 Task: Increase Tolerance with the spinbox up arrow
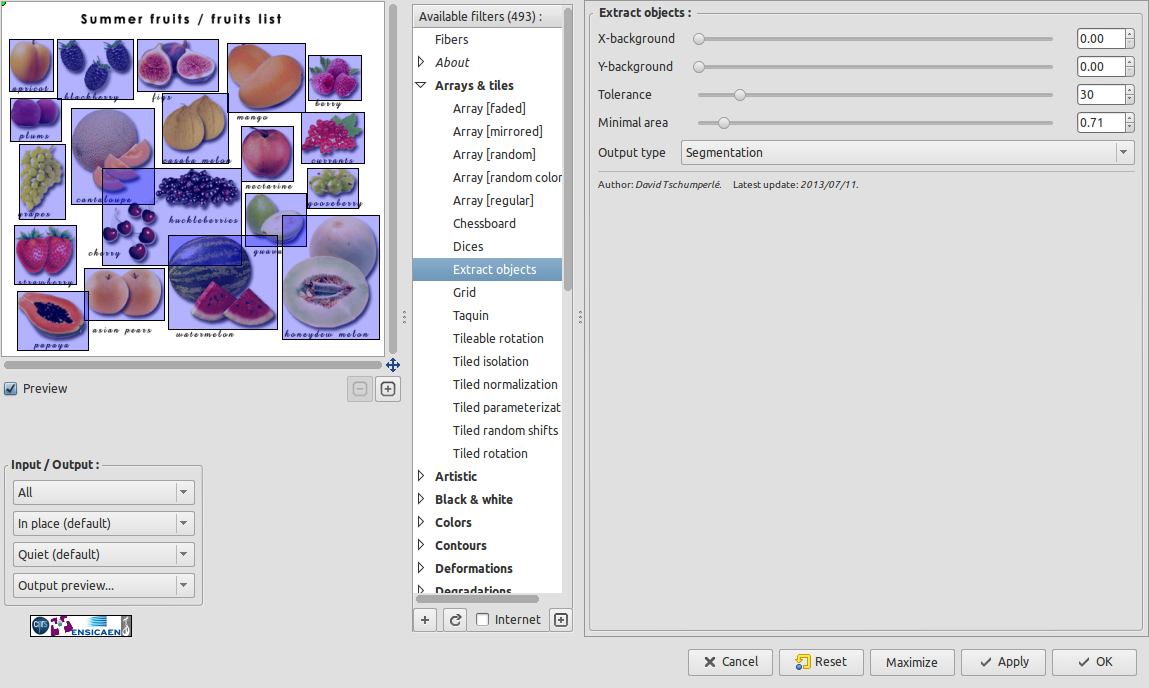point(1130,89)
